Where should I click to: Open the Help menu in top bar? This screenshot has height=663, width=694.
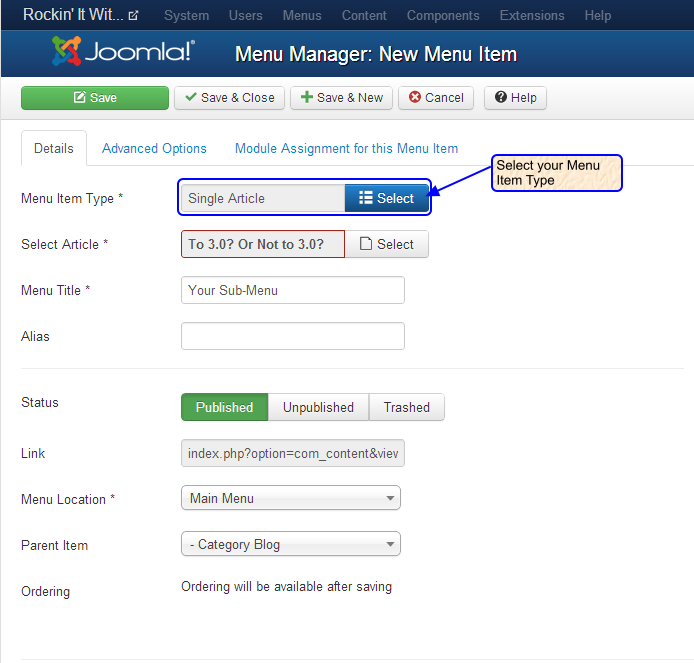598,15
